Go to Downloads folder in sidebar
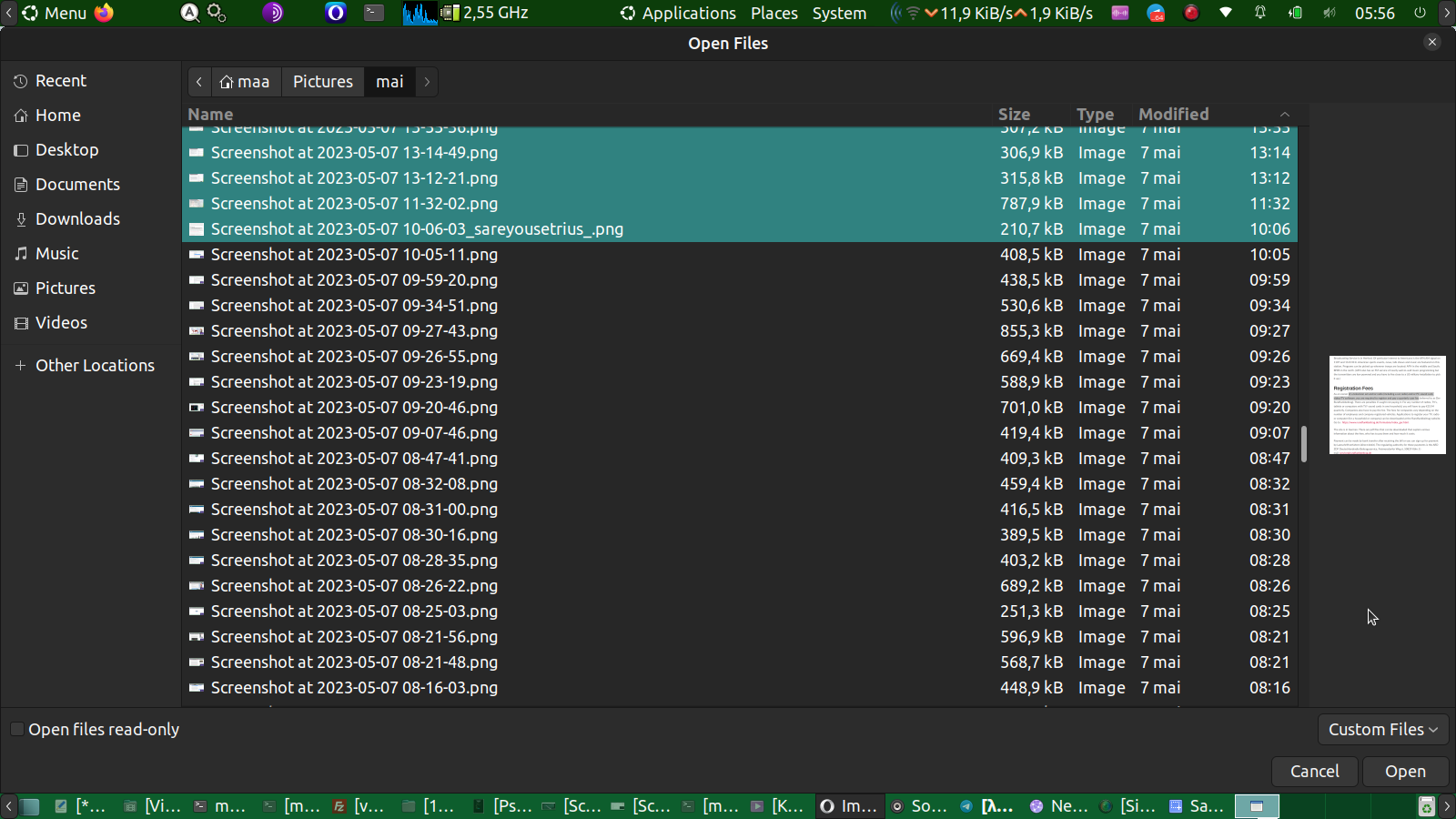Viewport: 1456px width, 819px height. pyautogui.click(x=76, y=219)
